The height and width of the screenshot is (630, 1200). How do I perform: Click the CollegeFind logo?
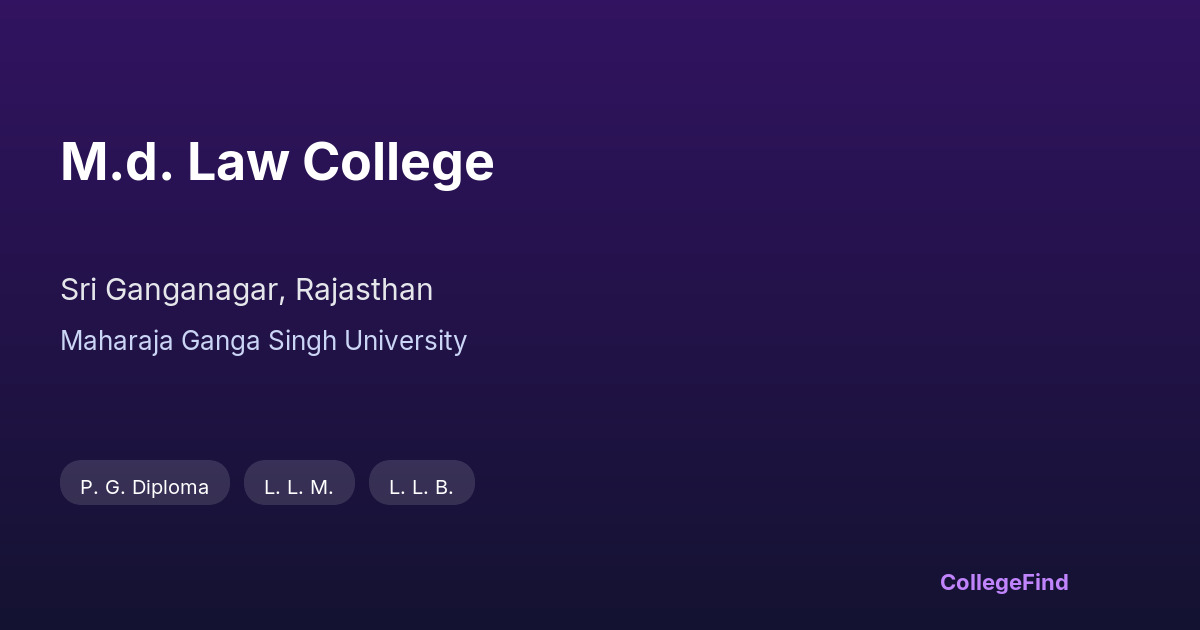pyautogui.click(x=1004, y=582)
